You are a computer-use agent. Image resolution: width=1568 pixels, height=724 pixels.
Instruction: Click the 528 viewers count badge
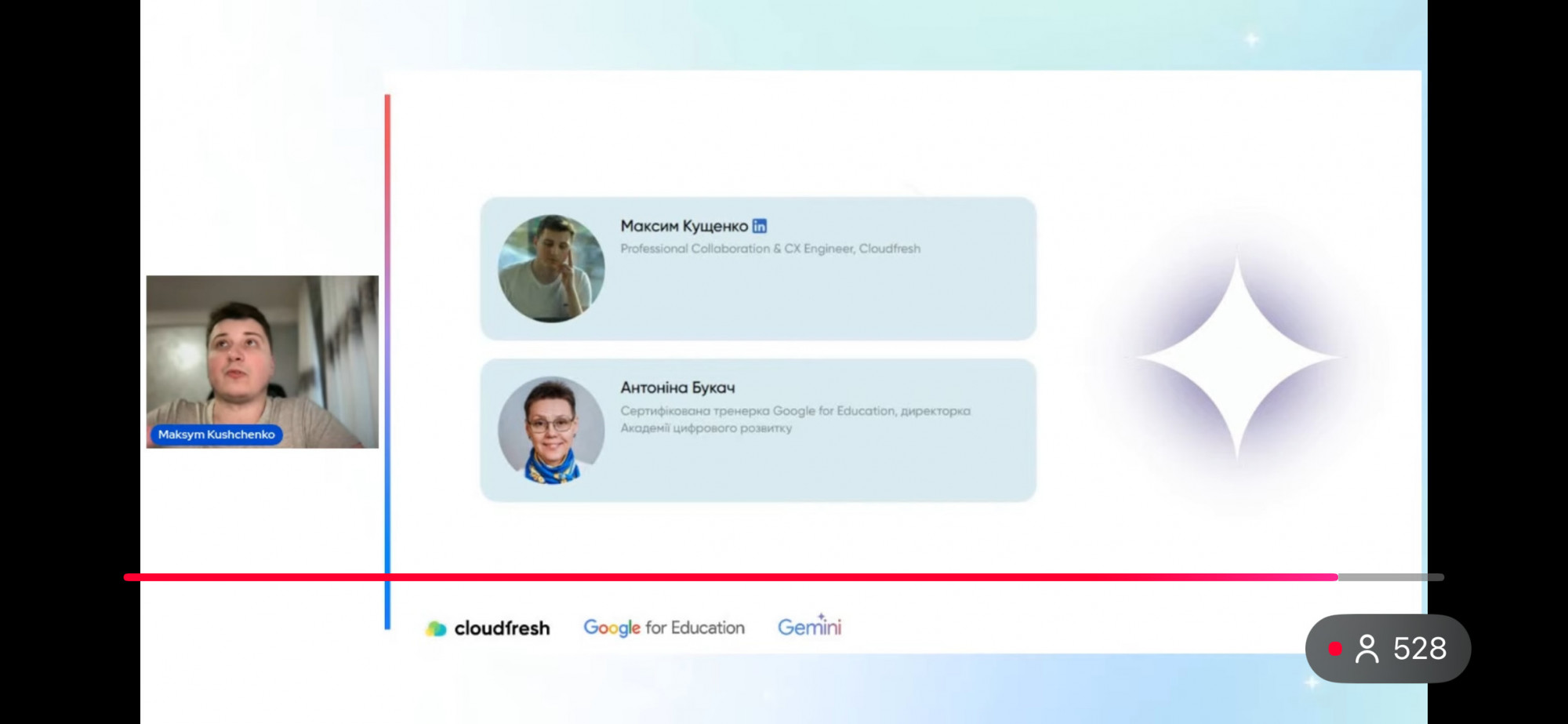pos(1388,649)
